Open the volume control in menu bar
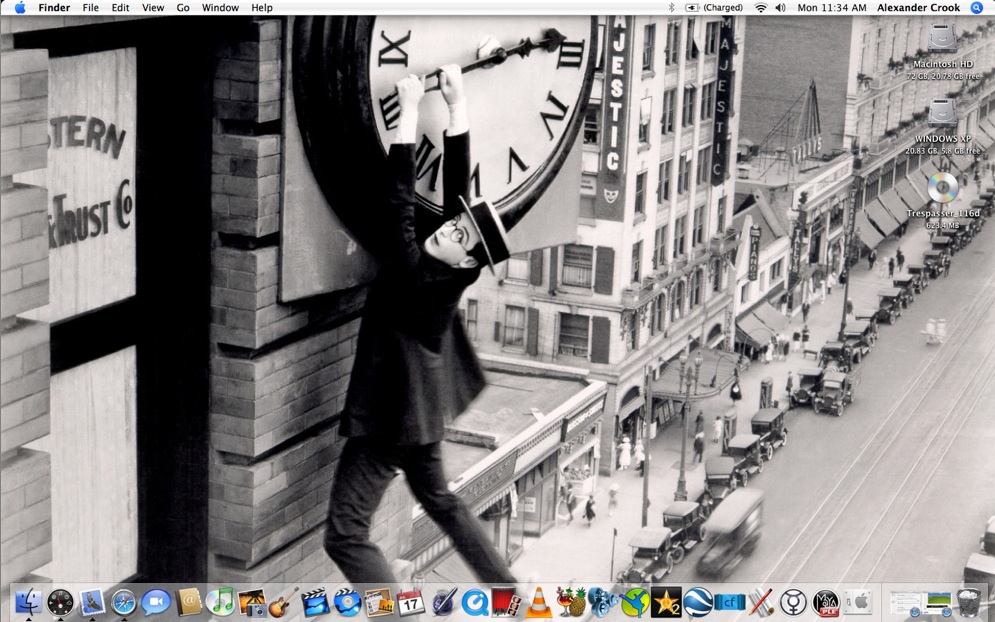The height and width of the screenshot is (622, 995). click(x=781, y=8)
